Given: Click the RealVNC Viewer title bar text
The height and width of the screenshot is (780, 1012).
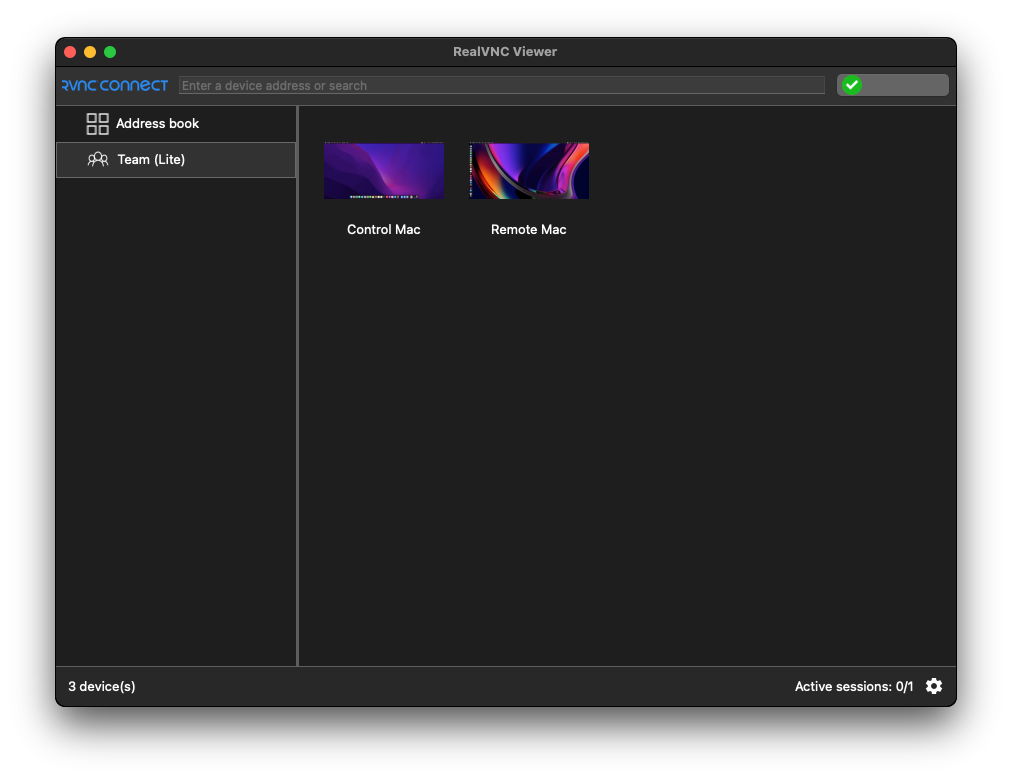Looking at the screenshot, I should [x=505, y=52].
